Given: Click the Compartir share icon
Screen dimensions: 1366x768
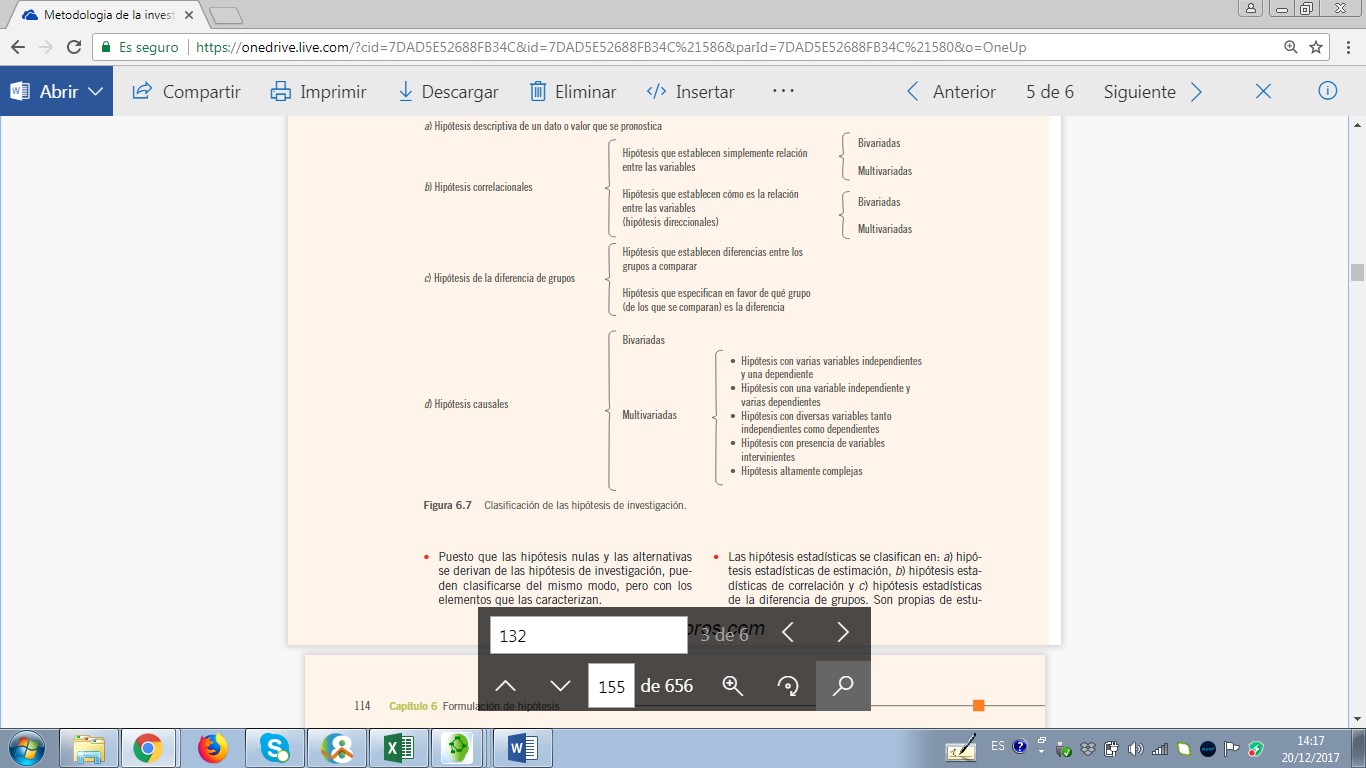Looking at the screenshot, I should point(142,92).
